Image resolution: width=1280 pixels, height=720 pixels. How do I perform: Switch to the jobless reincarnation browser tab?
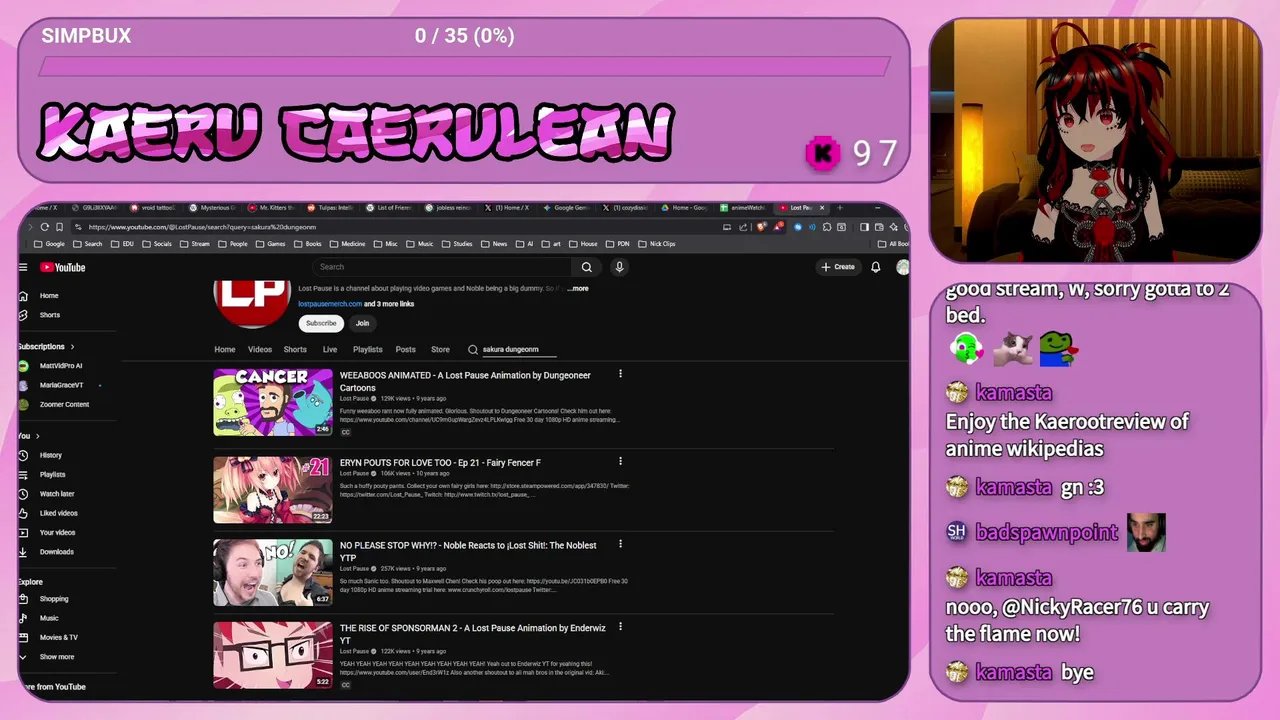(x=448, y=208)
